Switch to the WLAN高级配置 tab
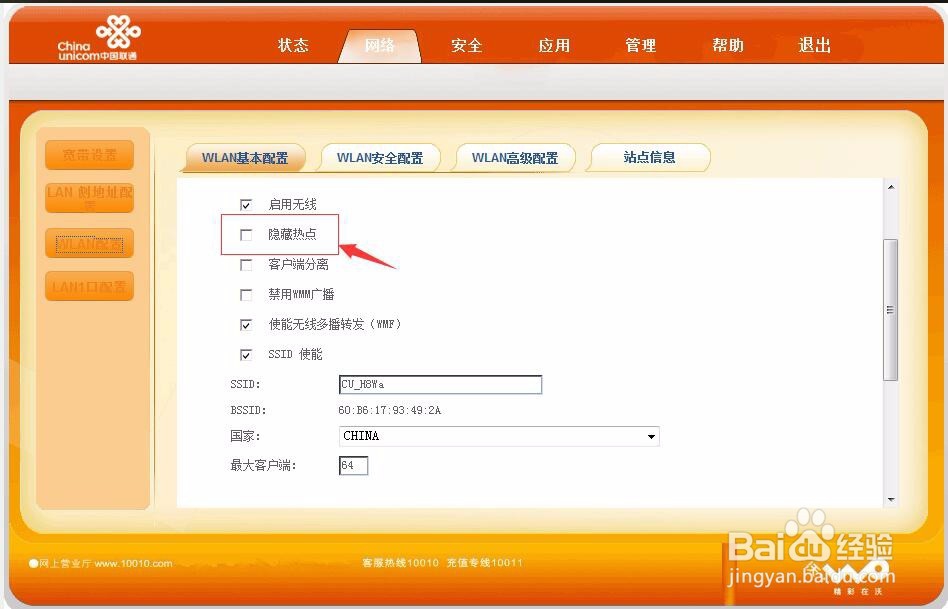 click(515, 157)
